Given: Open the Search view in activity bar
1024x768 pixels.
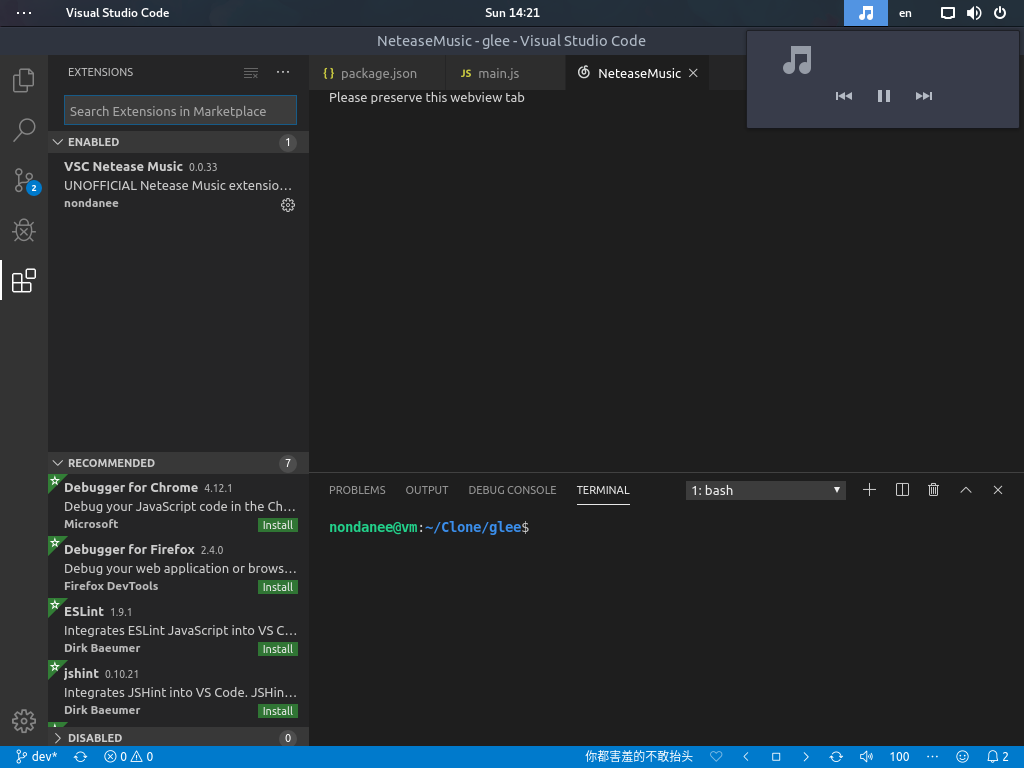Looking at the screenshot, I should click(24, 130).
